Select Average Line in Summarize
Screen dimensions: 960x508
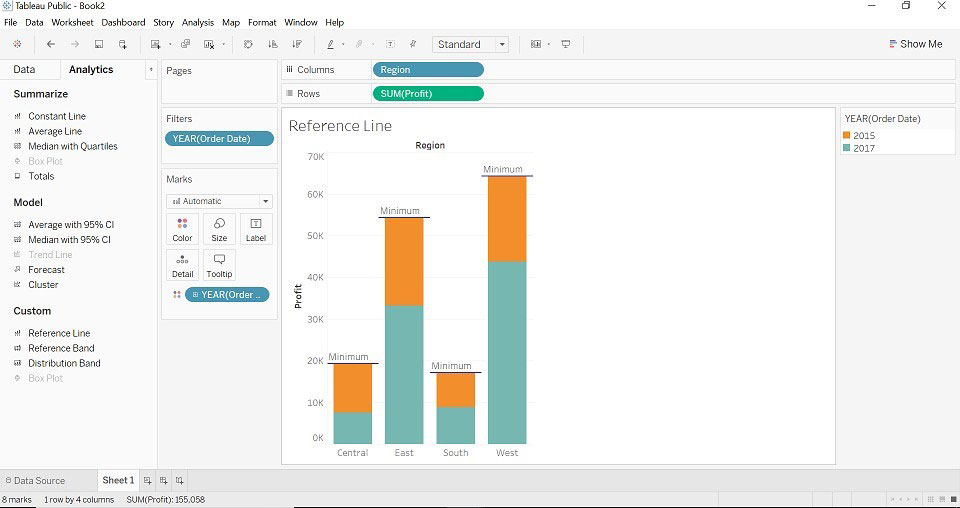pos(55,131)
